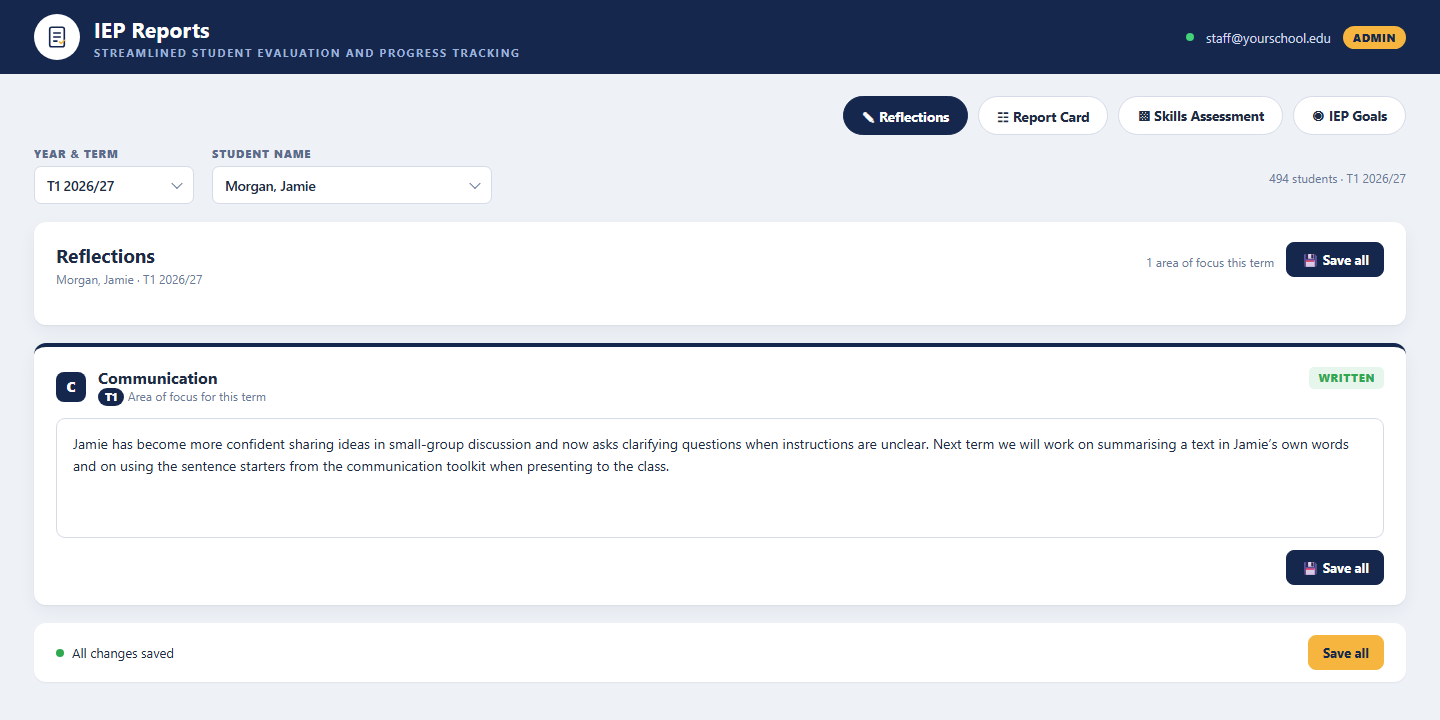Screen dimensions: 1440x720
Task: Click the 'YEAR & TERM' field label
Action: pyautogui.click(x=76, y=154)
